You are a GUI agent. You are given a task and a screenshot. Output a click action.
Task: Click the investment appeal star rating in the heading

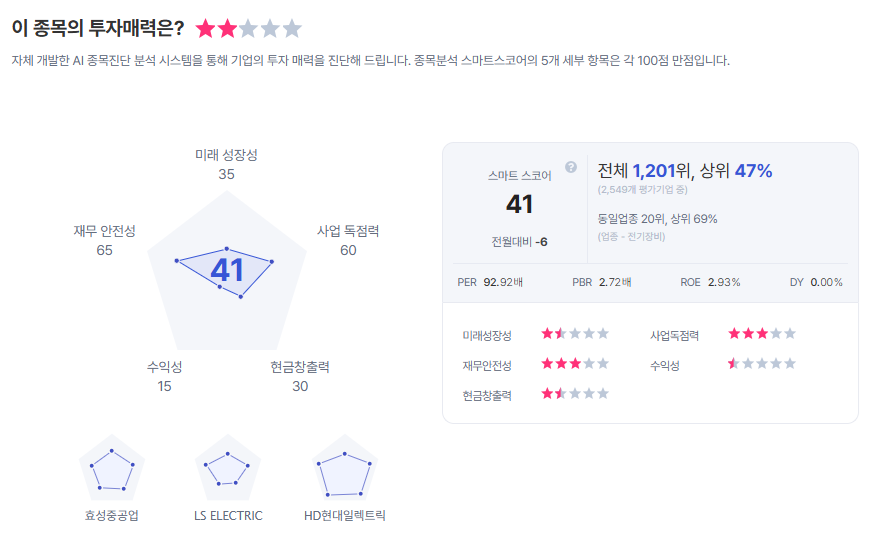tap(248, 29)
